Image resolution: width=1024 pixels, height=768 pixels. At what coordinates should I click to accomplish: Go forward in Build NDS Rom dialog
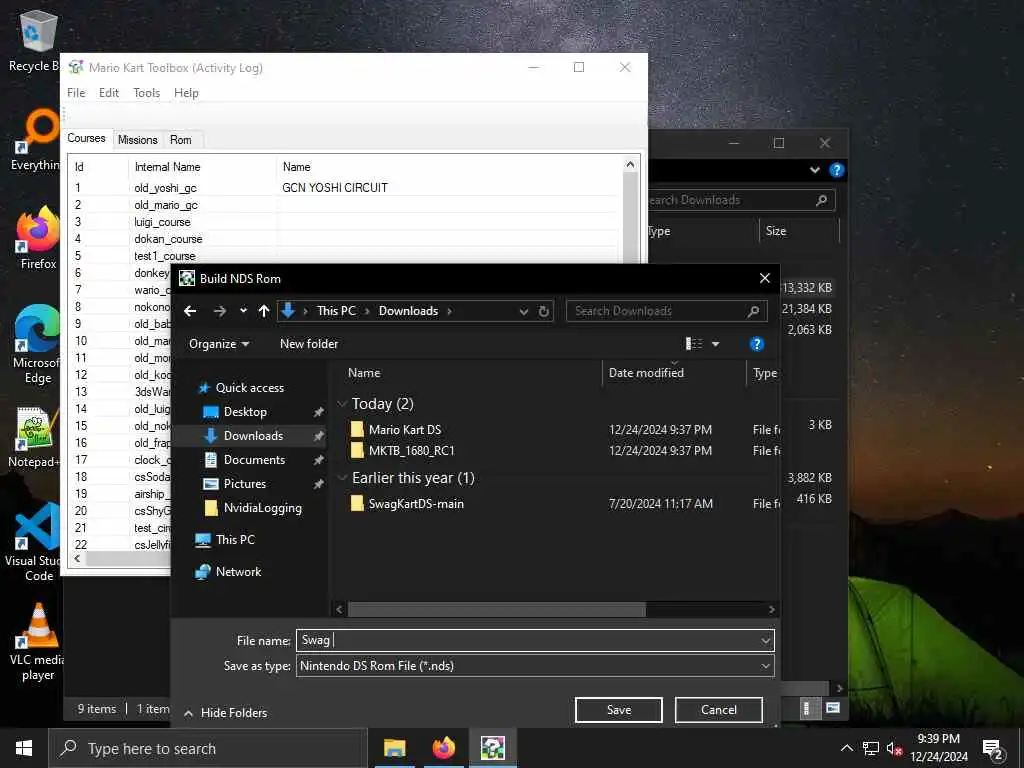point(219,312)
